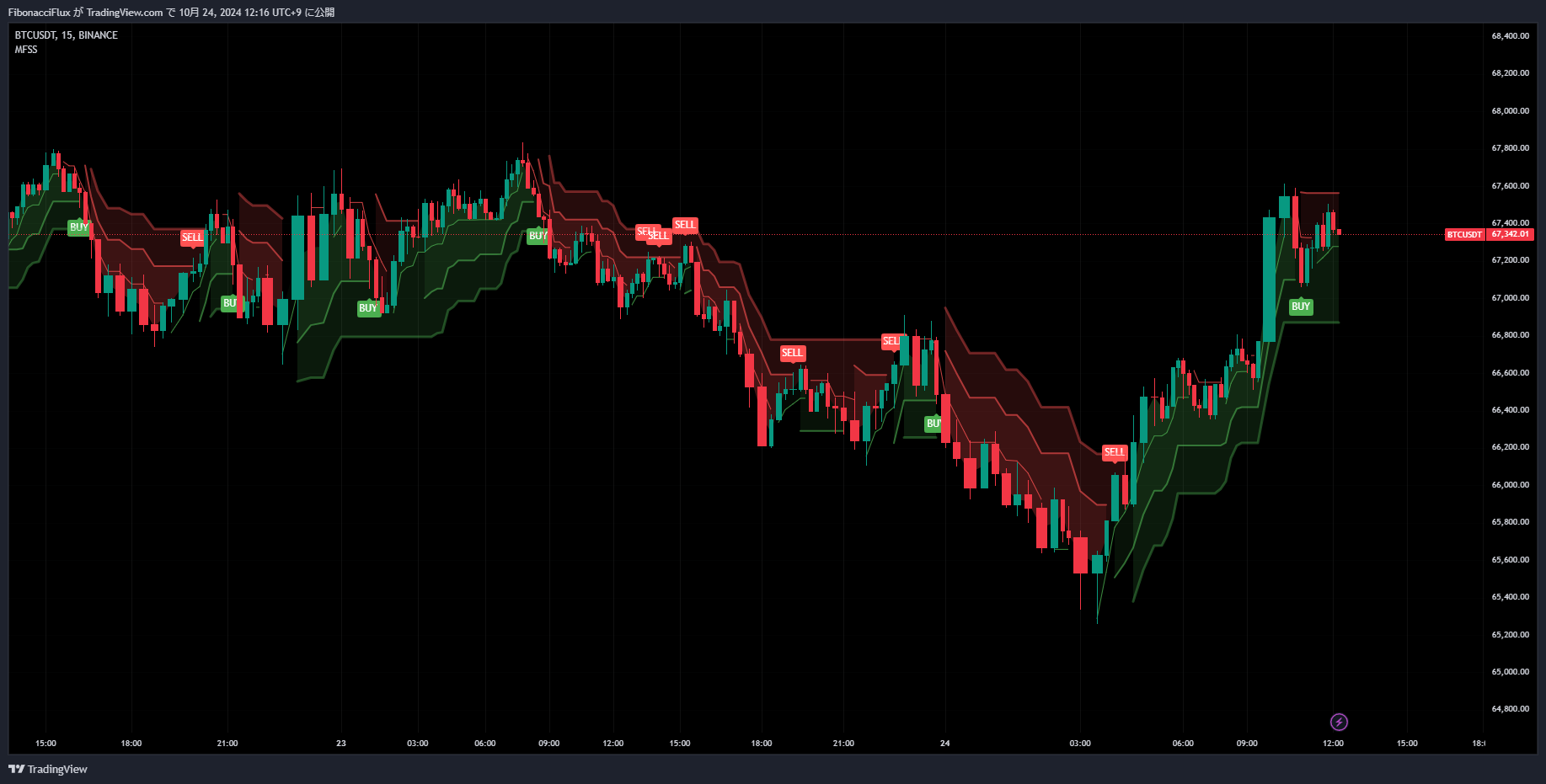This screenshot has height=784, width=1546.
Task: Click the leftmost BUY signal label
Action: pos(78,227)
